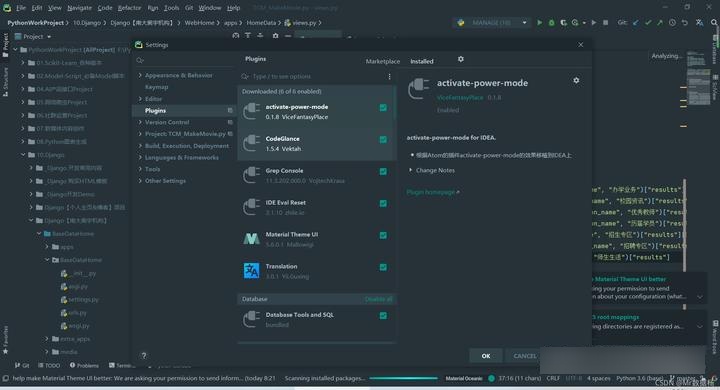Viewport: 720px width, 390px height.
Task: Click the Material Oceanic theme circle in status bar
Action: tap(491, 378)
